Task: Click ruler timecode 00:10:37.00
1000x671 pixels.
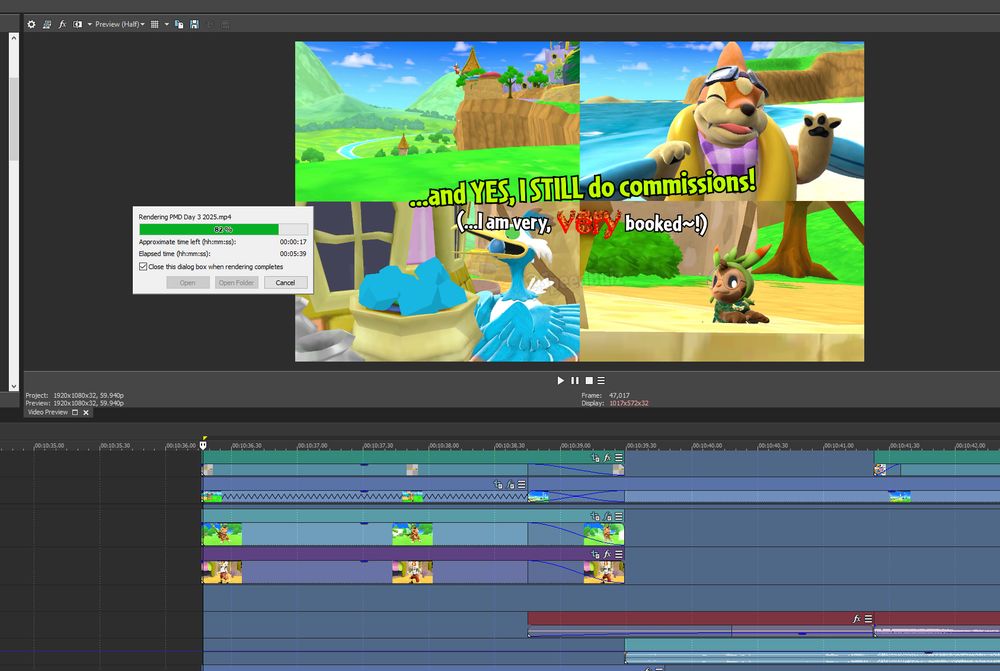Action: coord(312,446)
